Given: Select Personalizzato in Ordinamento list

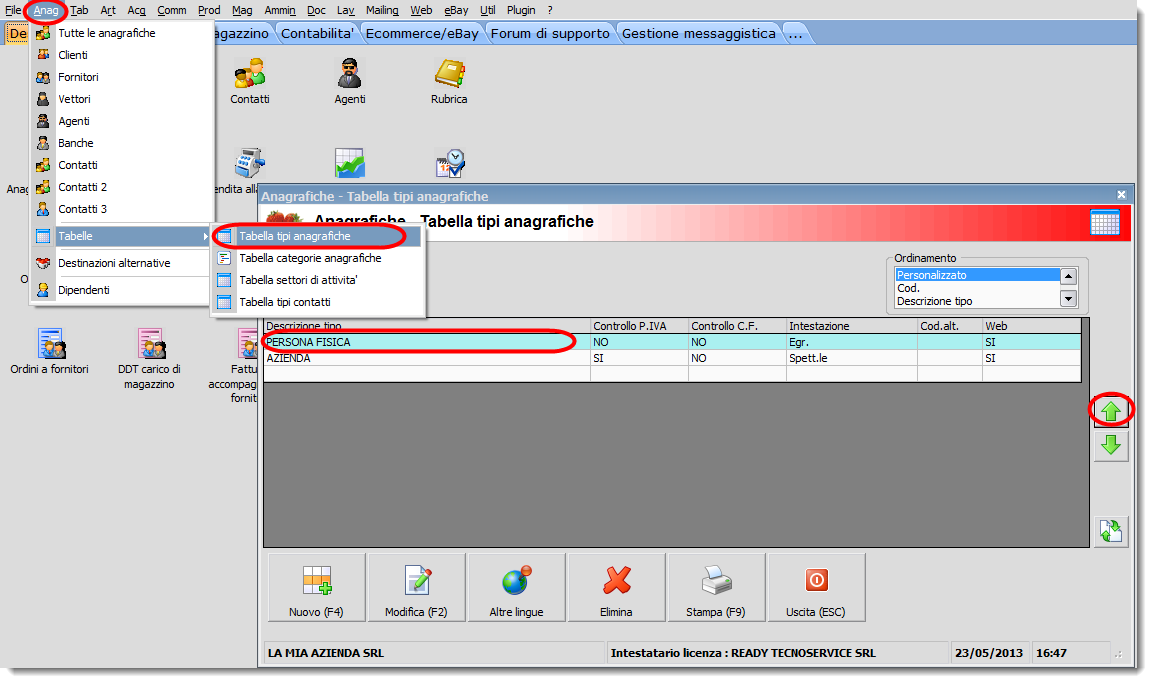Looking at the screenshot, I should [976, 275].
